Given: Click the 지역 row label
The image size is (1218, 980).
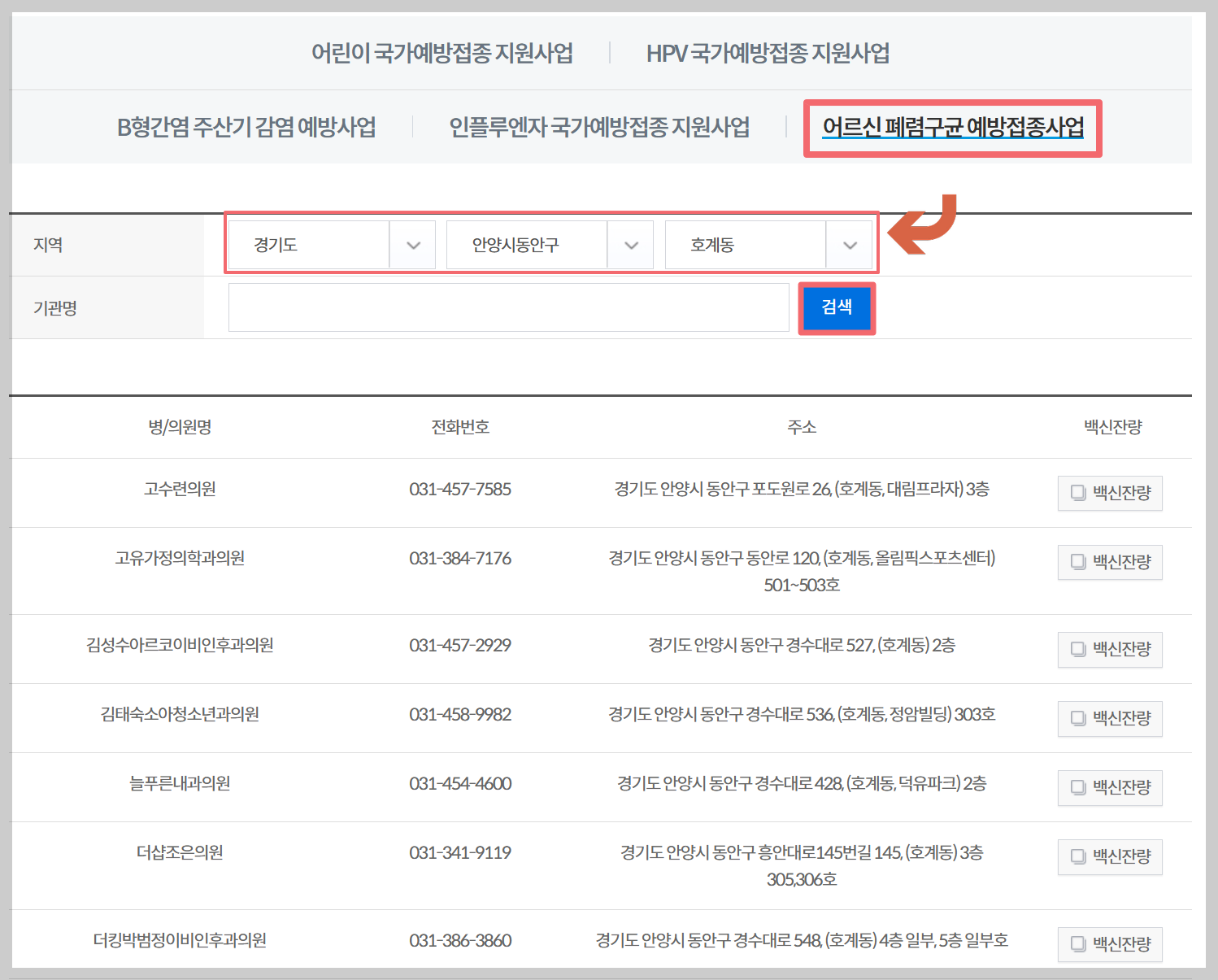Looking at the screenshot, I should [x=48, y=245].
